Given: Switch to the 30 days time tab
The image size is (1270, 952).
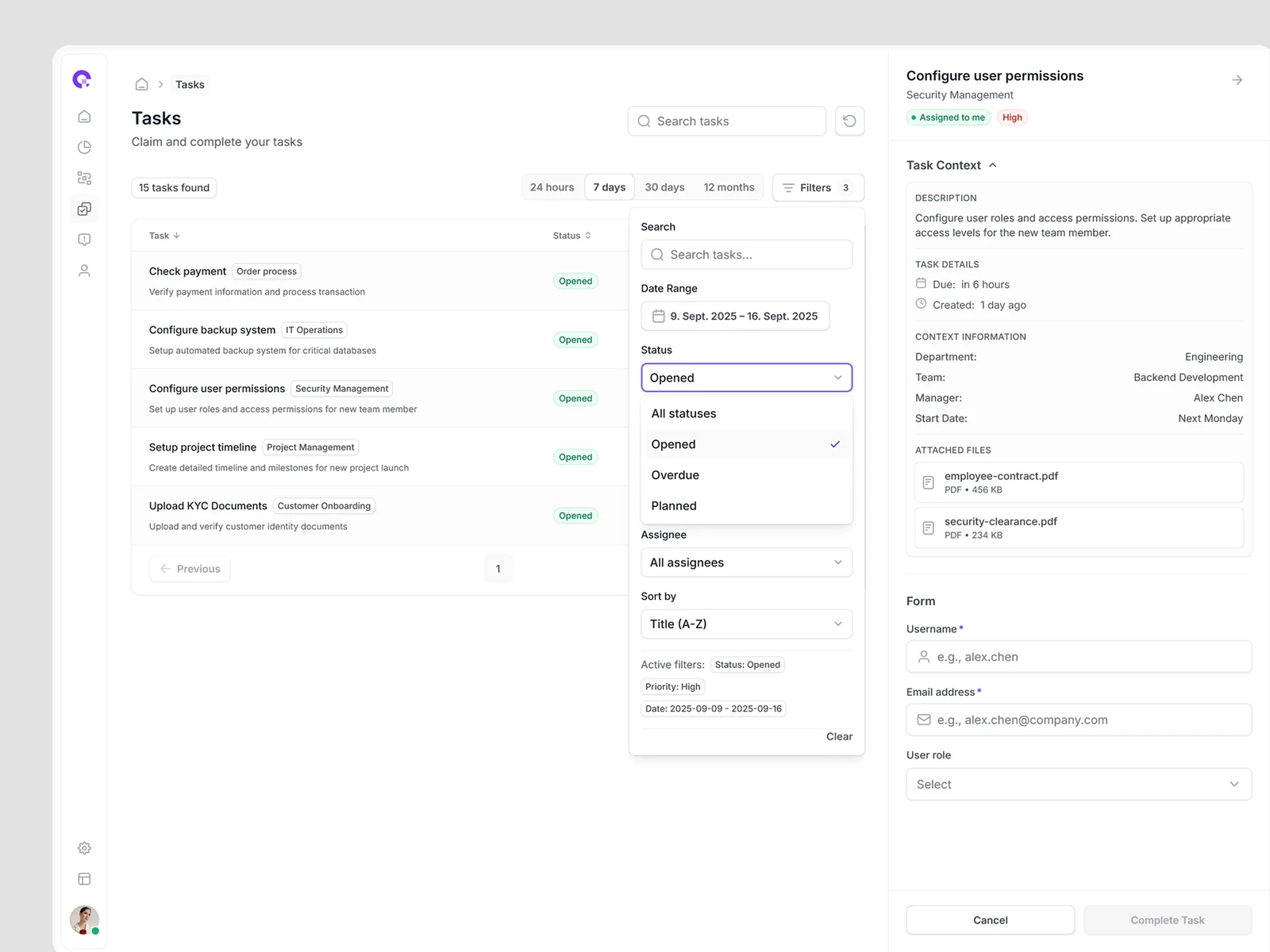Looking at the screenshot, I should 664,187.
